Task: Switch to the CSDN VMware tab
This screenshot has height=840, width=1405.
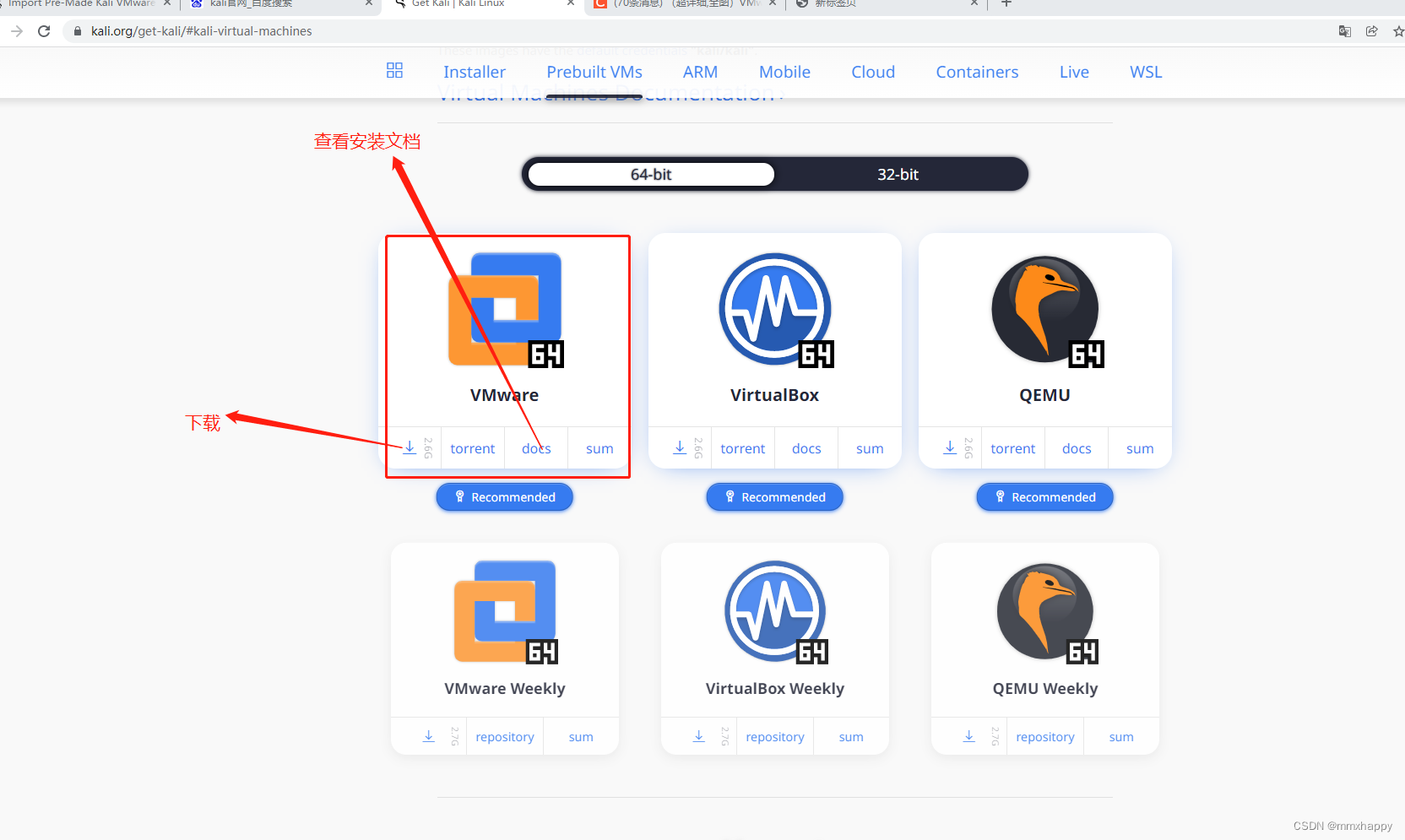Action: coord(684,3)
